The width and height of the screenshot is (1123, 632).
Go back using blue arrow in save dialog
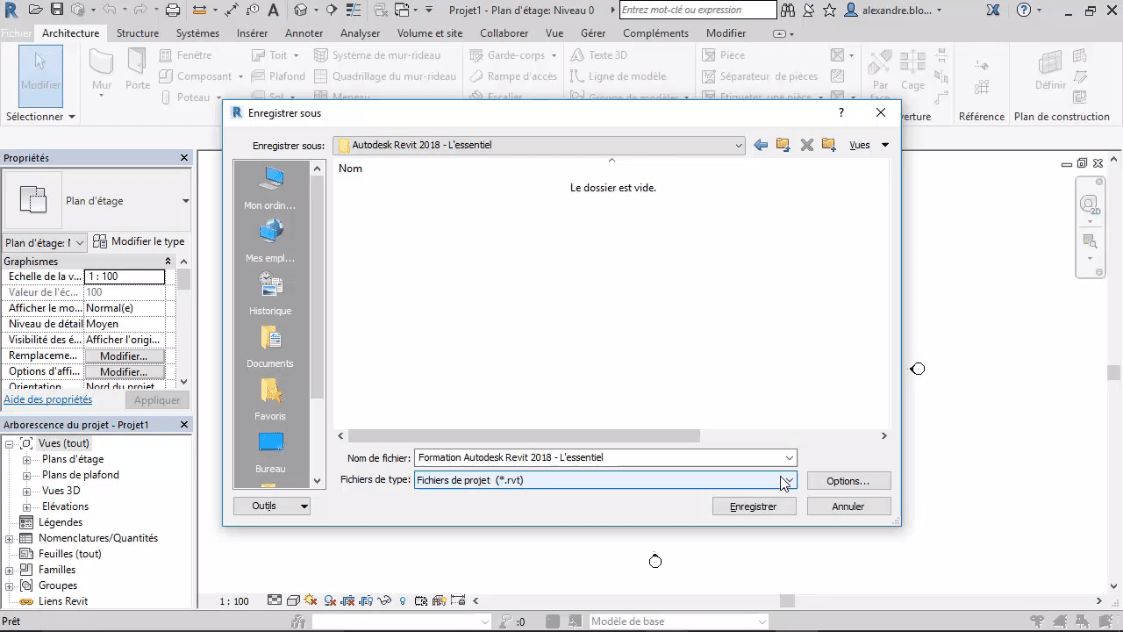(761, 145)
